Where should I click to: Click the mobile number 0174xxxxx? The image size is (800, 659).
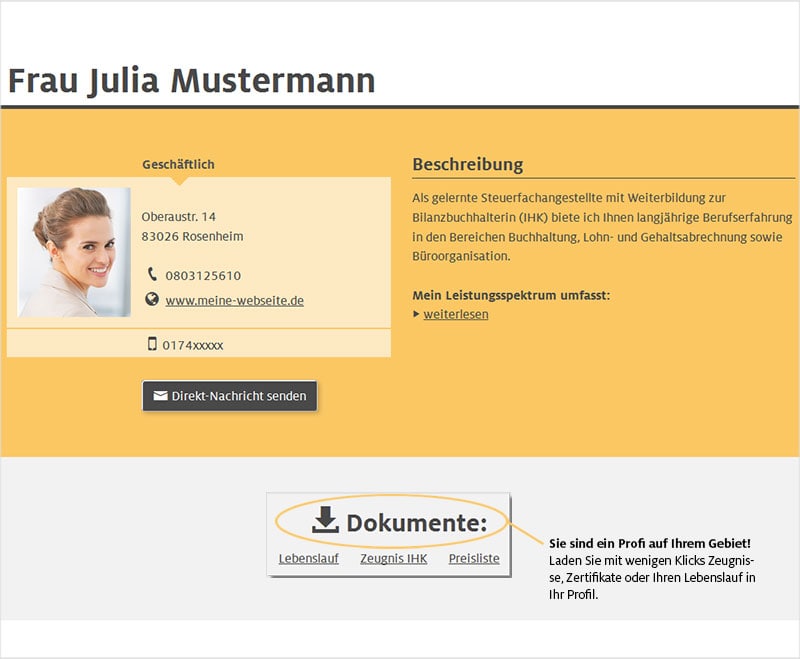(193, 345)
